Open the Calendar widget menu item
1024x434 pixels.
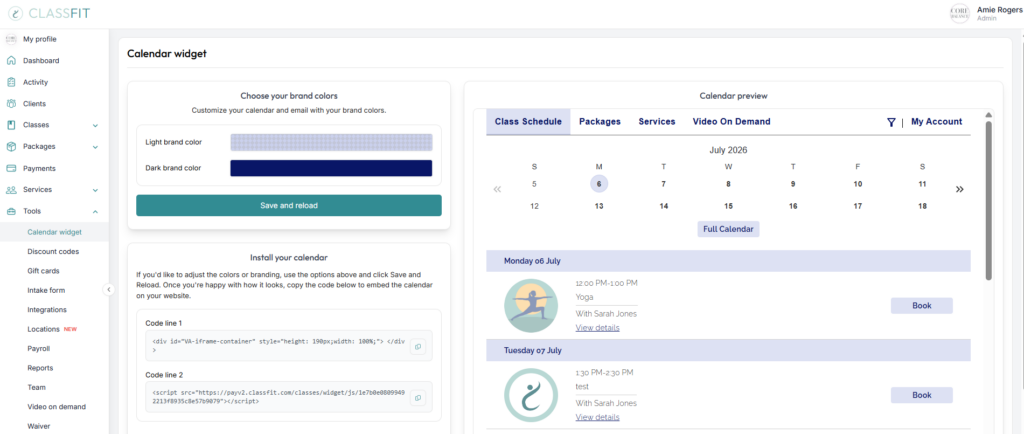tap(54, 232)
